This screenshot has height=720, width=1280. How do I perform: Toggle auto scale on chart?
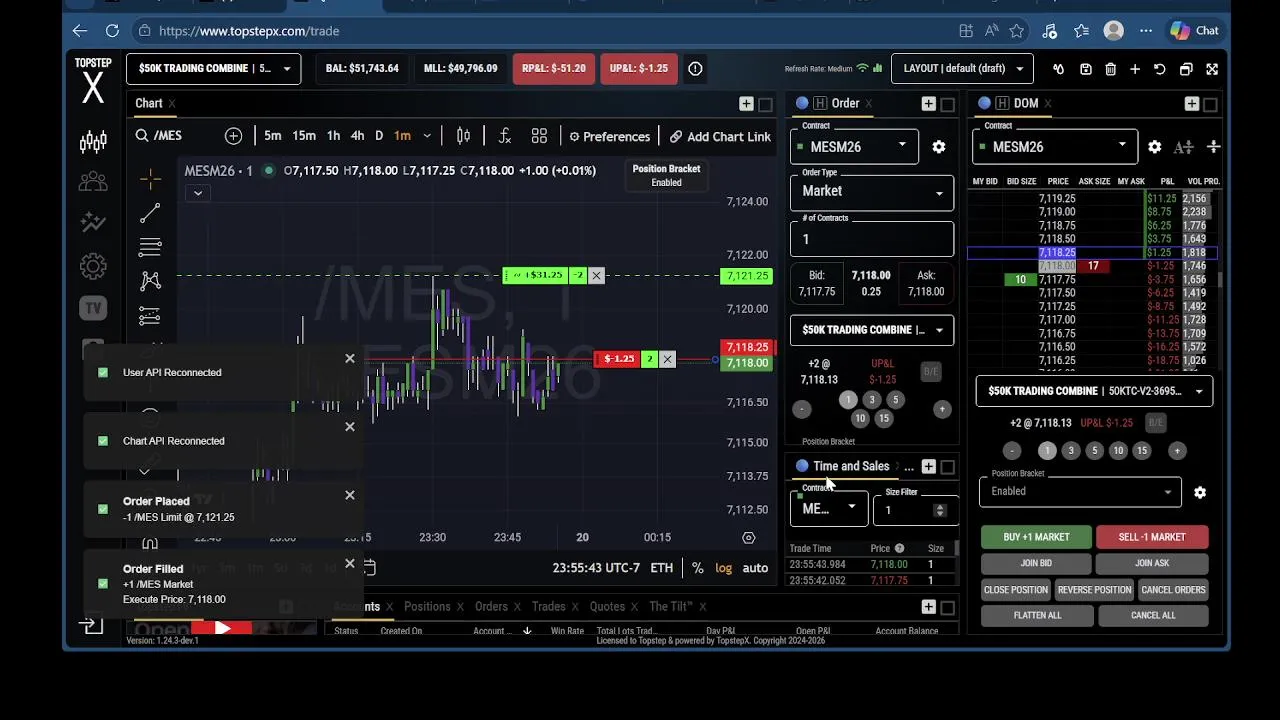755,568
